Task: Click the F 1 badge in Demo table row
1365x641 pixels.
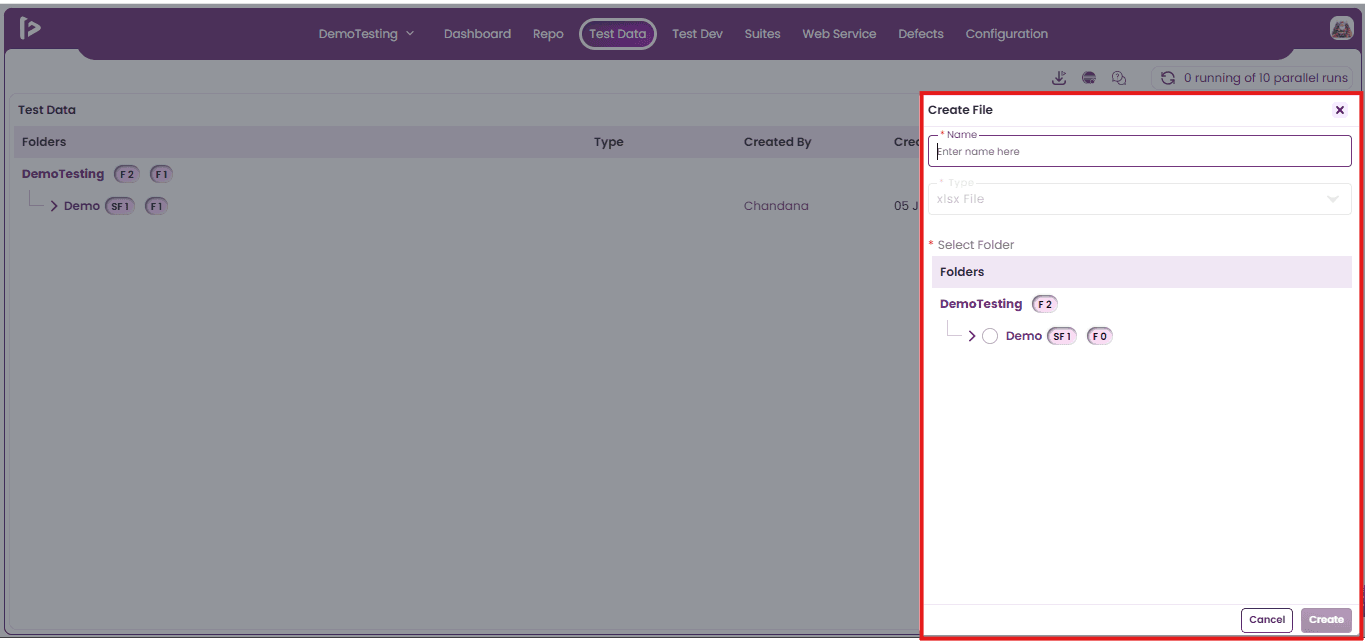Action: point(156,206)
